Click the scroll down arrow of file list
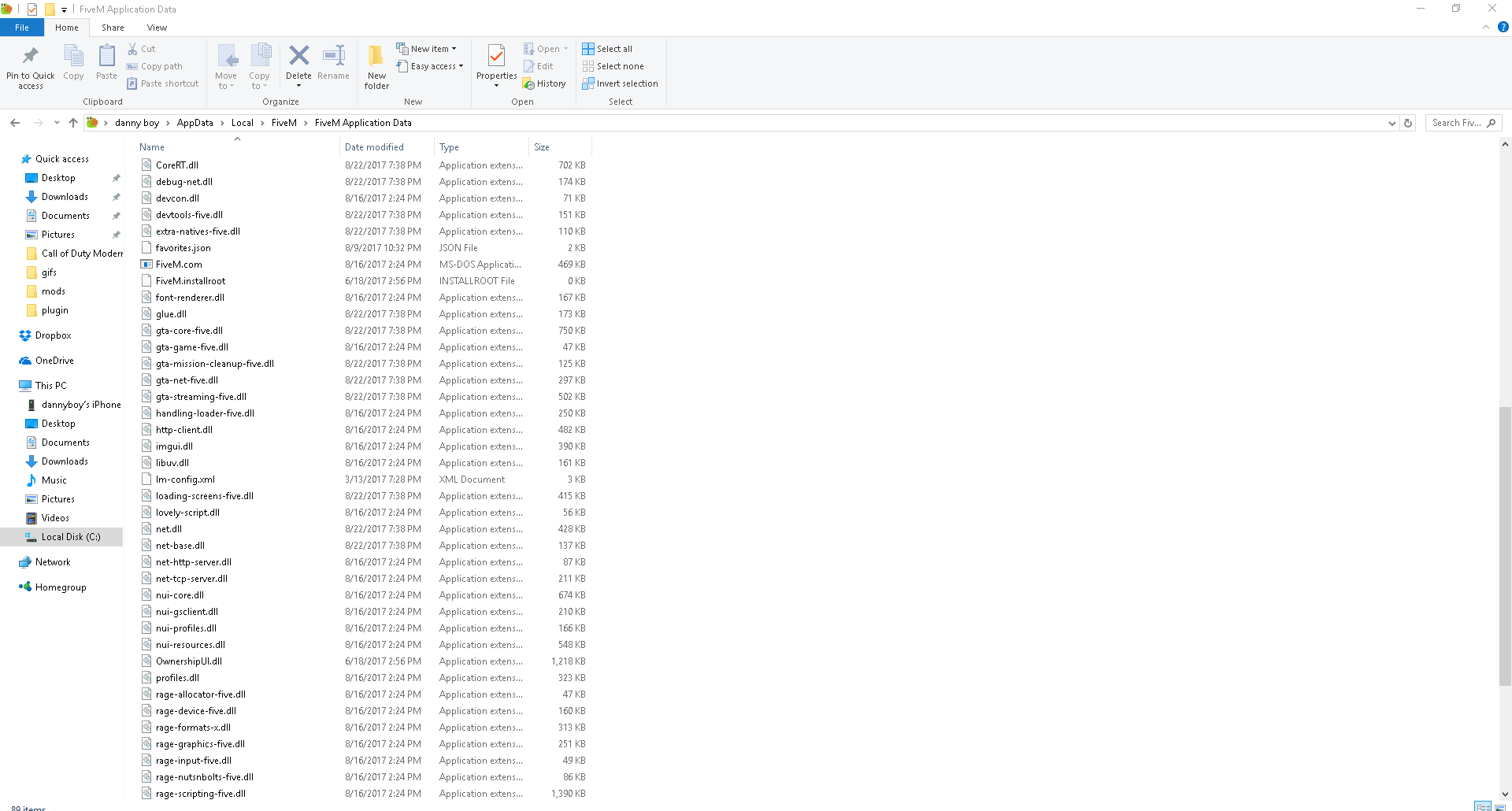The height and width of the screenshot is (811, 1512). [x=1505, y=794]
